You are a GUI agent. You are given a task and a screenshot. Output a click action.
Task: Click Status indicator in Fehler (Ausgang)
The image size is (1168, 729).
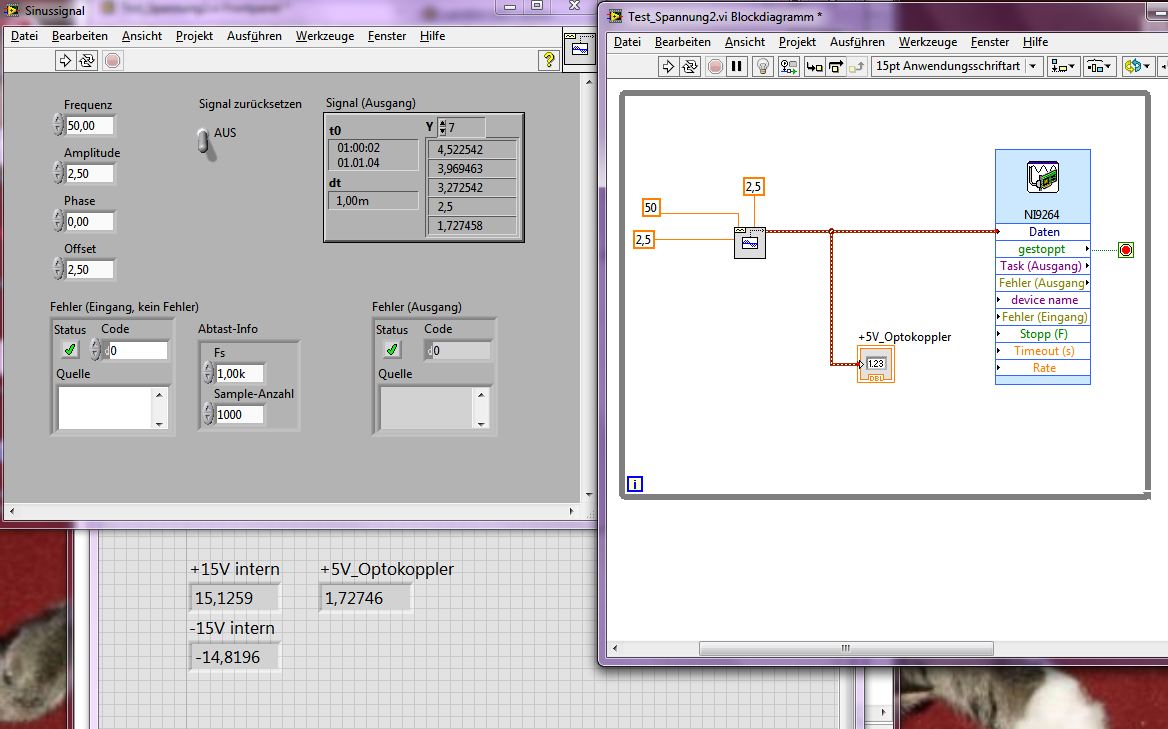pyautogui.click(x=392, y=349)
